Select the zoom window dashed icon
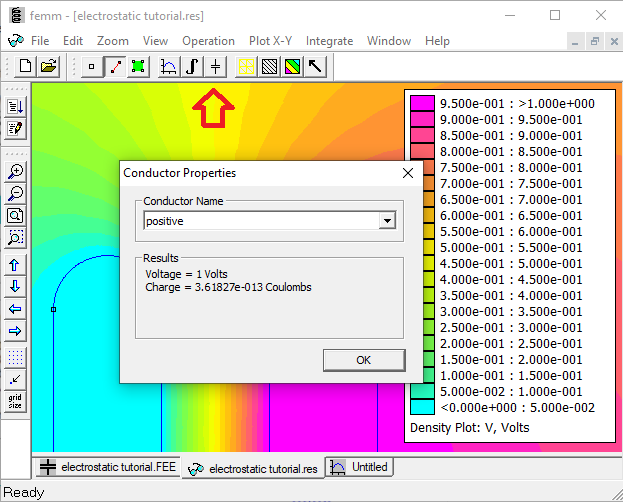This screenshot has height=502, width=623. pos(15,238)
